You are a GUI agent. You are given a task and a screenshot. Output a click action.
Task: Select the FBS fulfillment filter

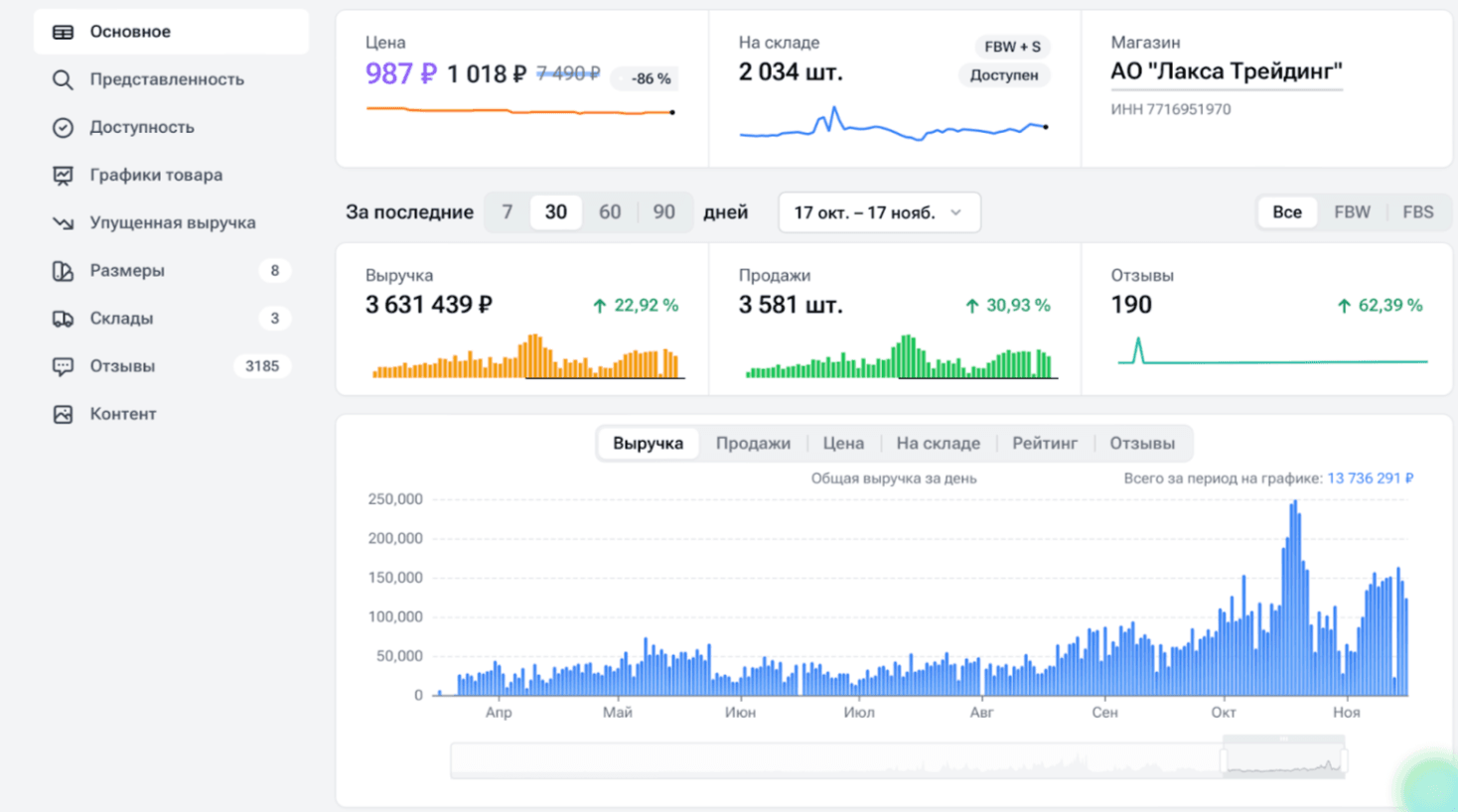click(x=1417, y=212)
